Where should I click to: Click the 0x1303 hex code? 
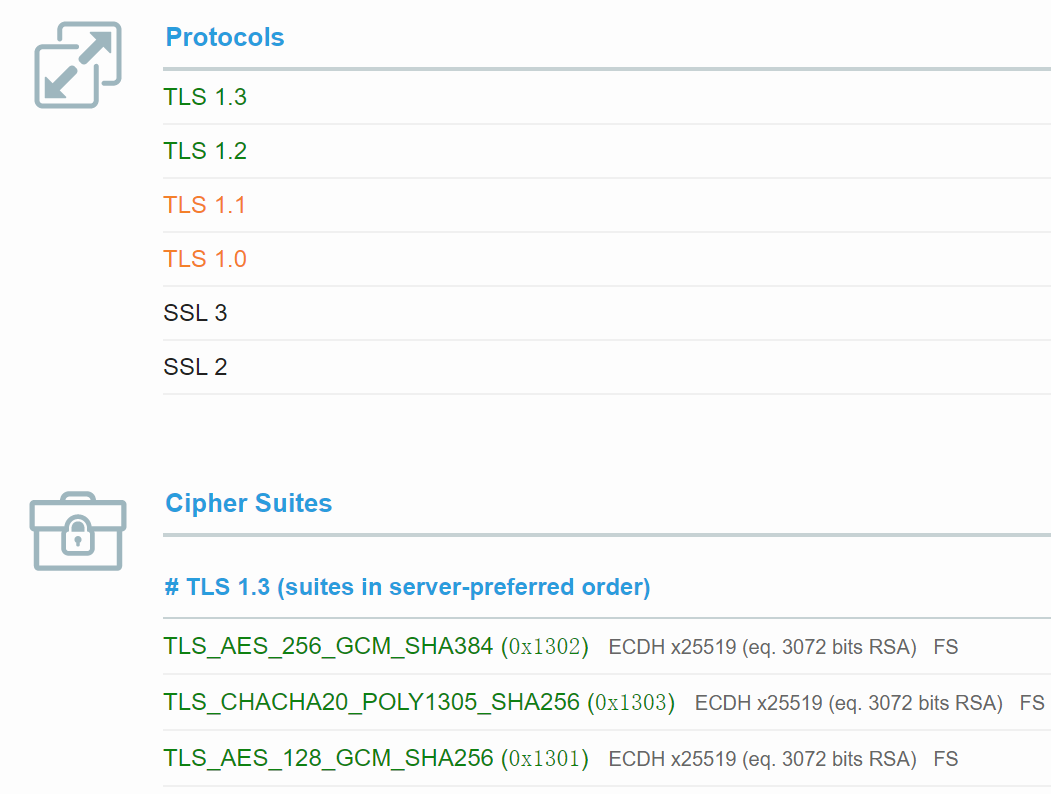point(631,703)
